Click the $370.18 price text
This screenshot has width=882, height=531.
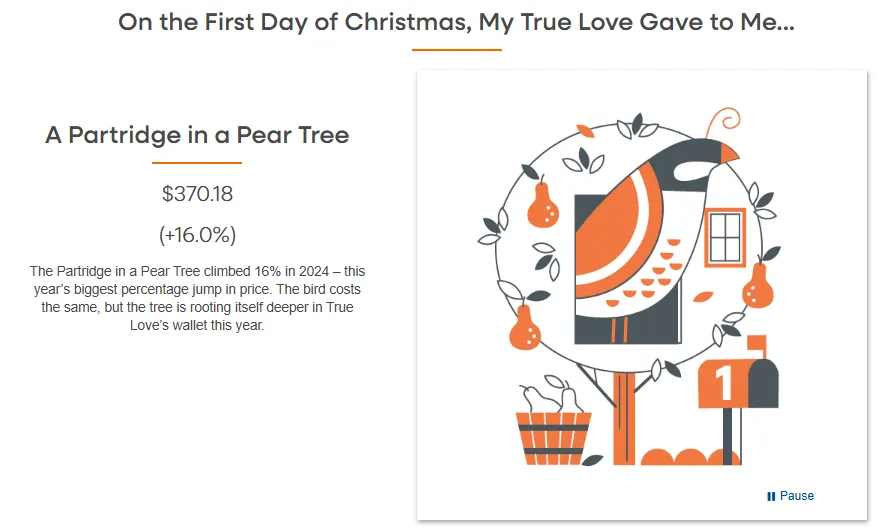click(197, 194)
